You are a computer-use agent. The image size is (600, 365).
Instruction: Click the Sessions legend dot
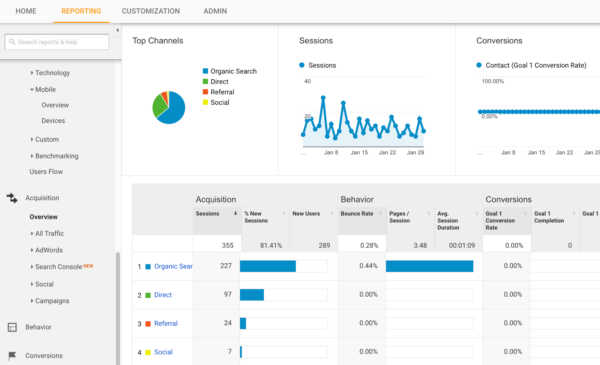(x=302, y=65)
